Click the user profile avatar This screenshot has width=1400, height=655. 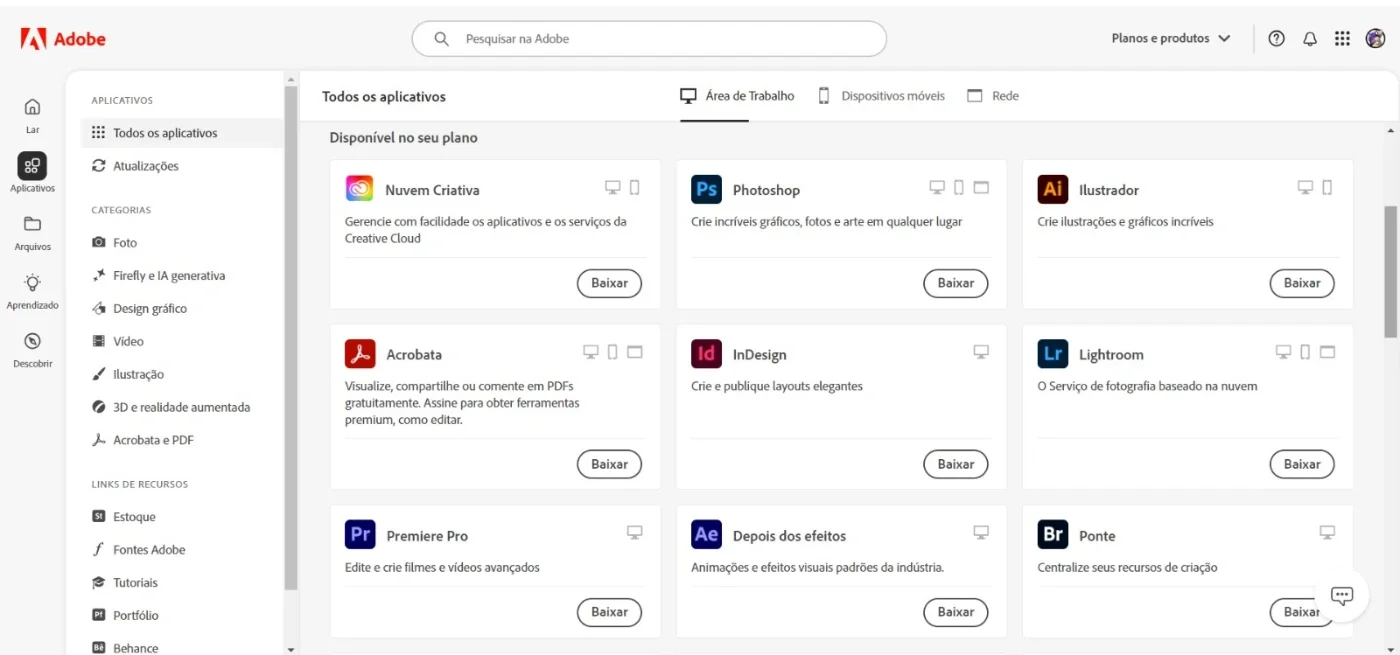pyautogui.click(x=1375, y=39)
